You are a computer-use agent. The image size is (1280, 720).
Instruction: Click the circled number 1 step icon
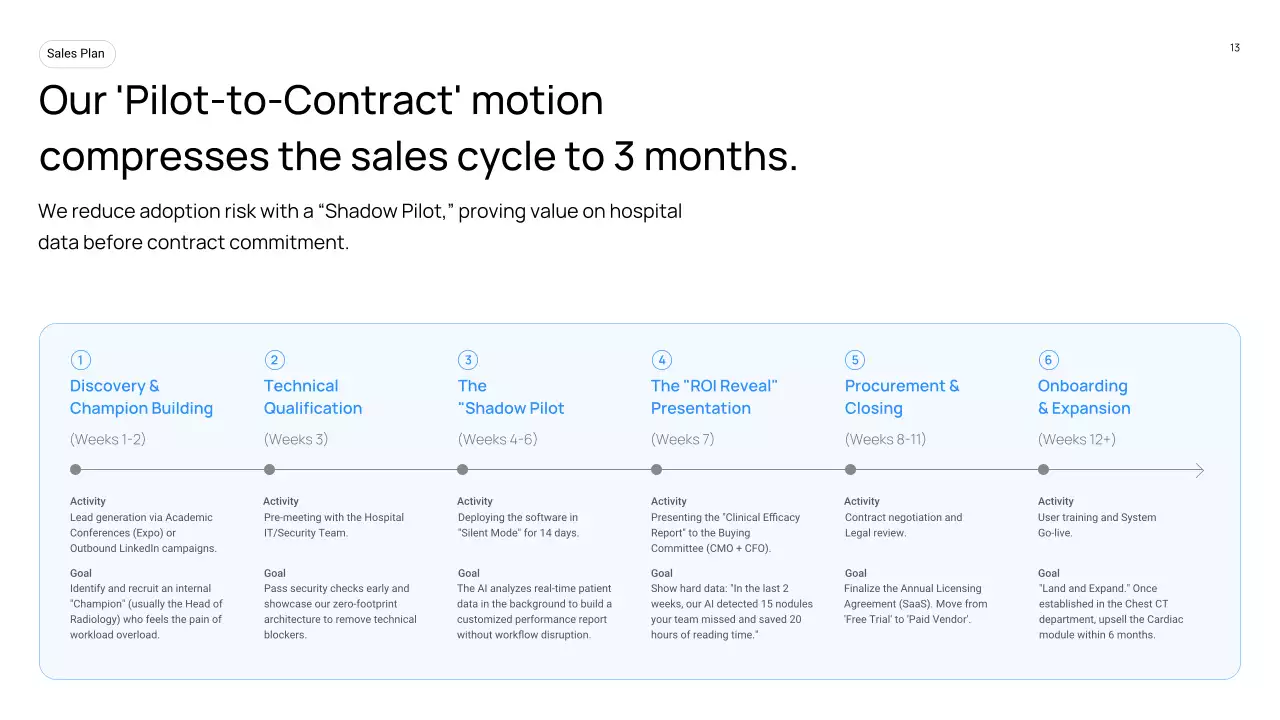click(80, 360)
